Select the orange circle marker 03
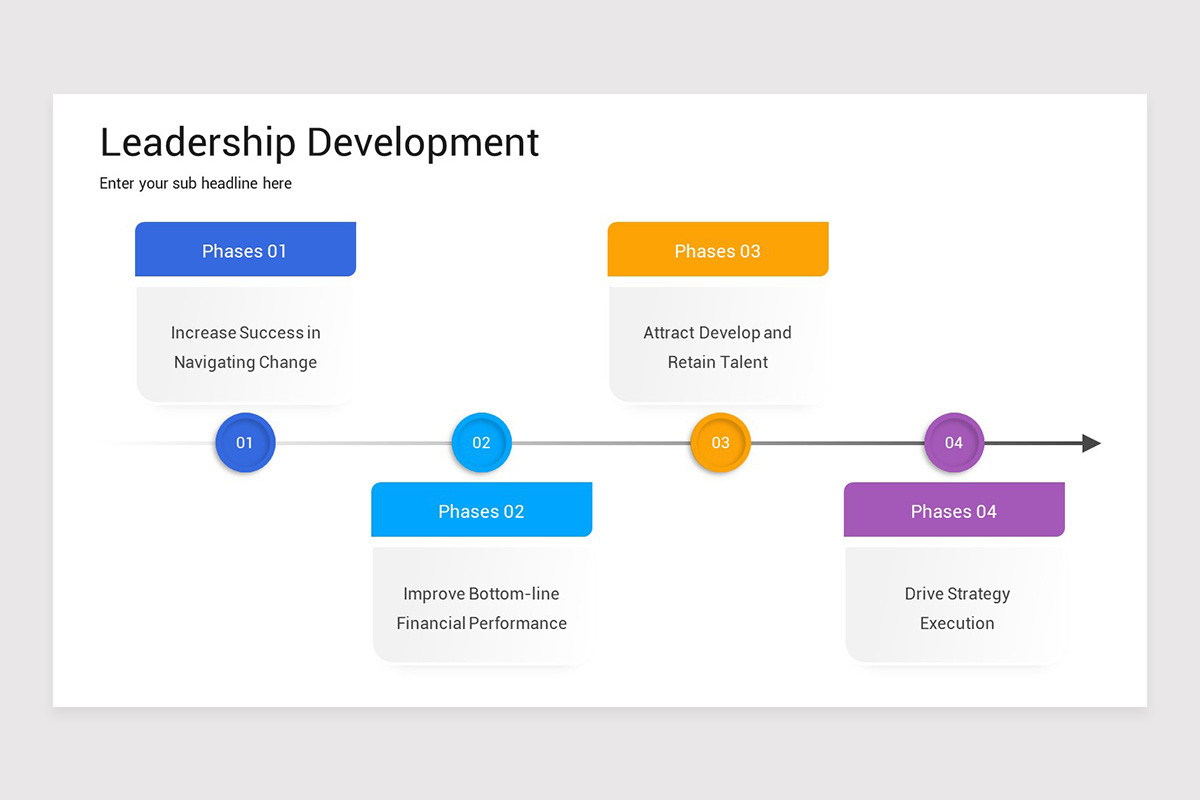This screenshot has height=800, width=1200. (718, 442)
